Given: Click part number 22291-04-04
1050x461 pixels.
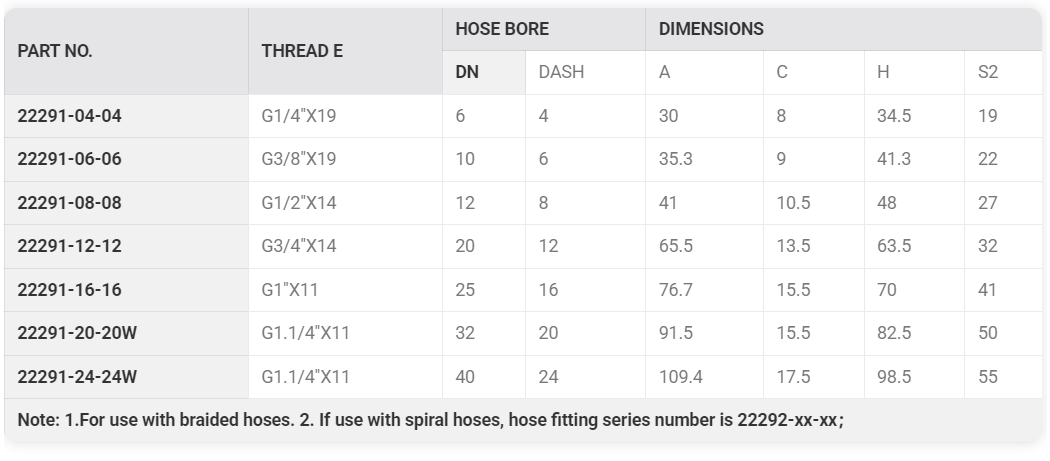Looking at the screenshot, I should point(69,116).
